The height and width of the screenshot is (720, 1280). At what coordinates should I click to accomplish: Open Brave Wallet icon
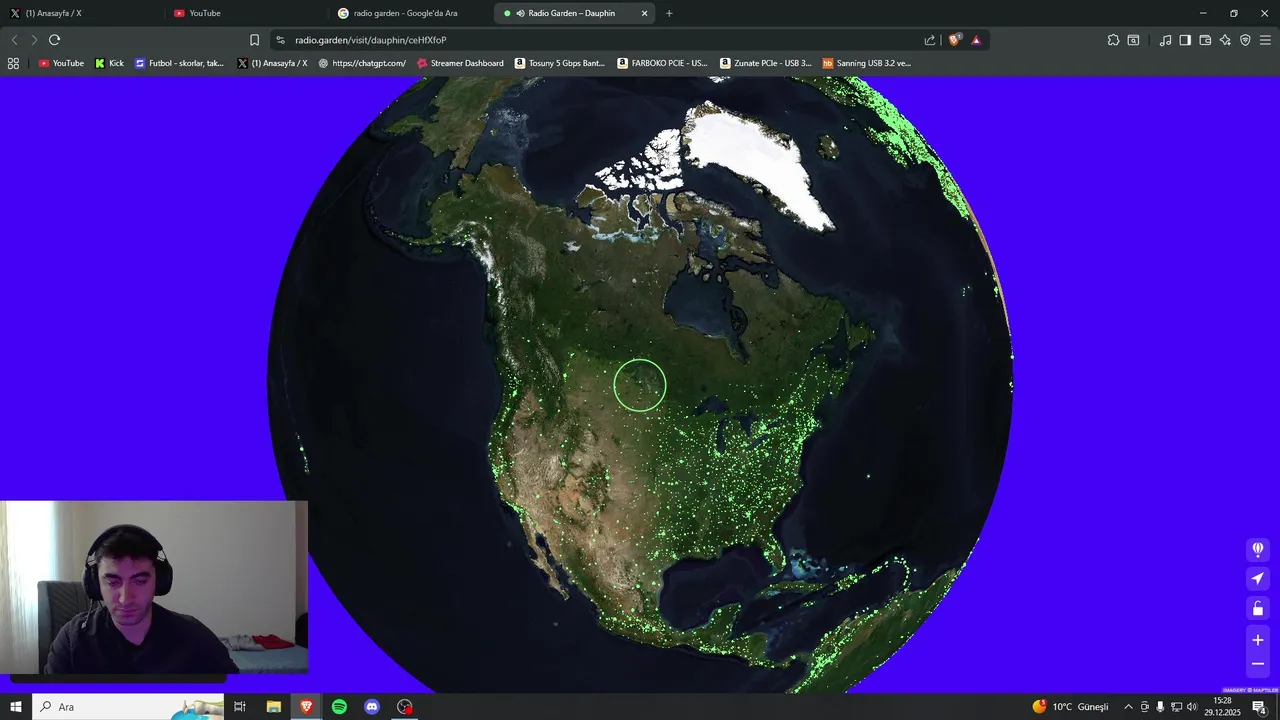point(1205,40)
